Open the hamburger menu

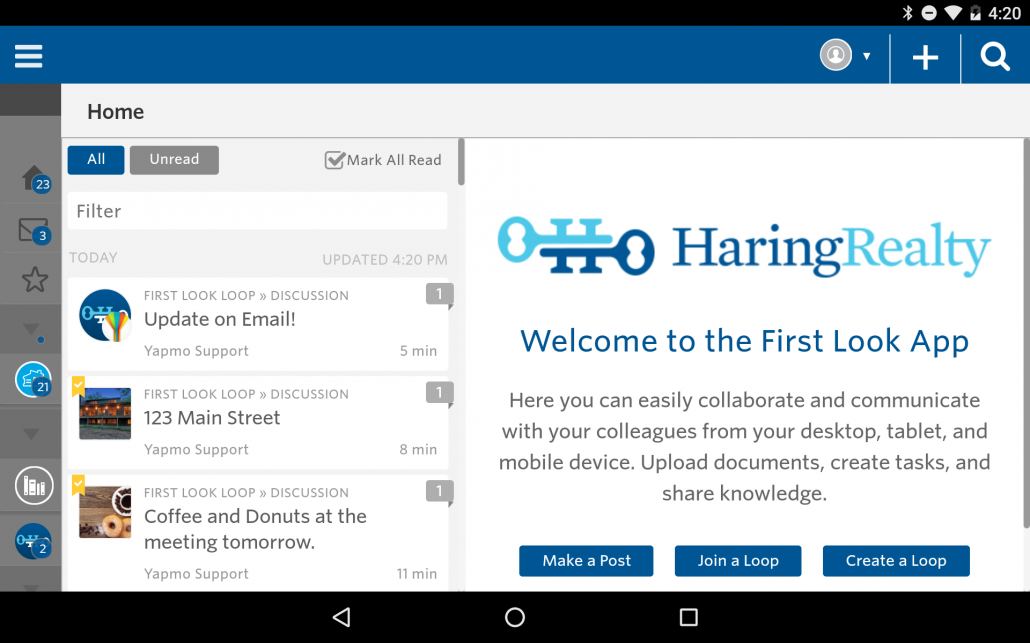[29, 56]
